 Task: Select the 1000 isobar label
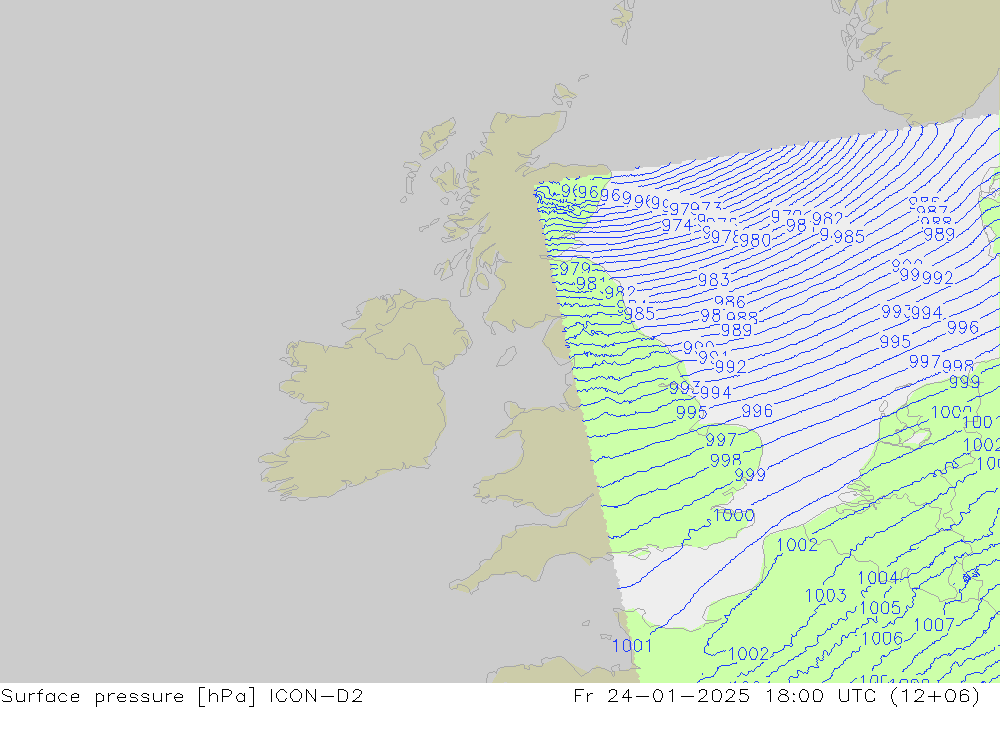(733, 515)
